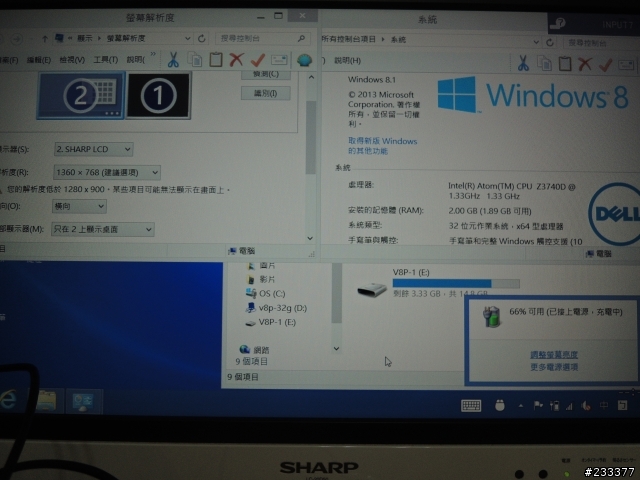Click 調整螢幕亮度 link in battery popup
640x480 pixels.
[554, 354]
